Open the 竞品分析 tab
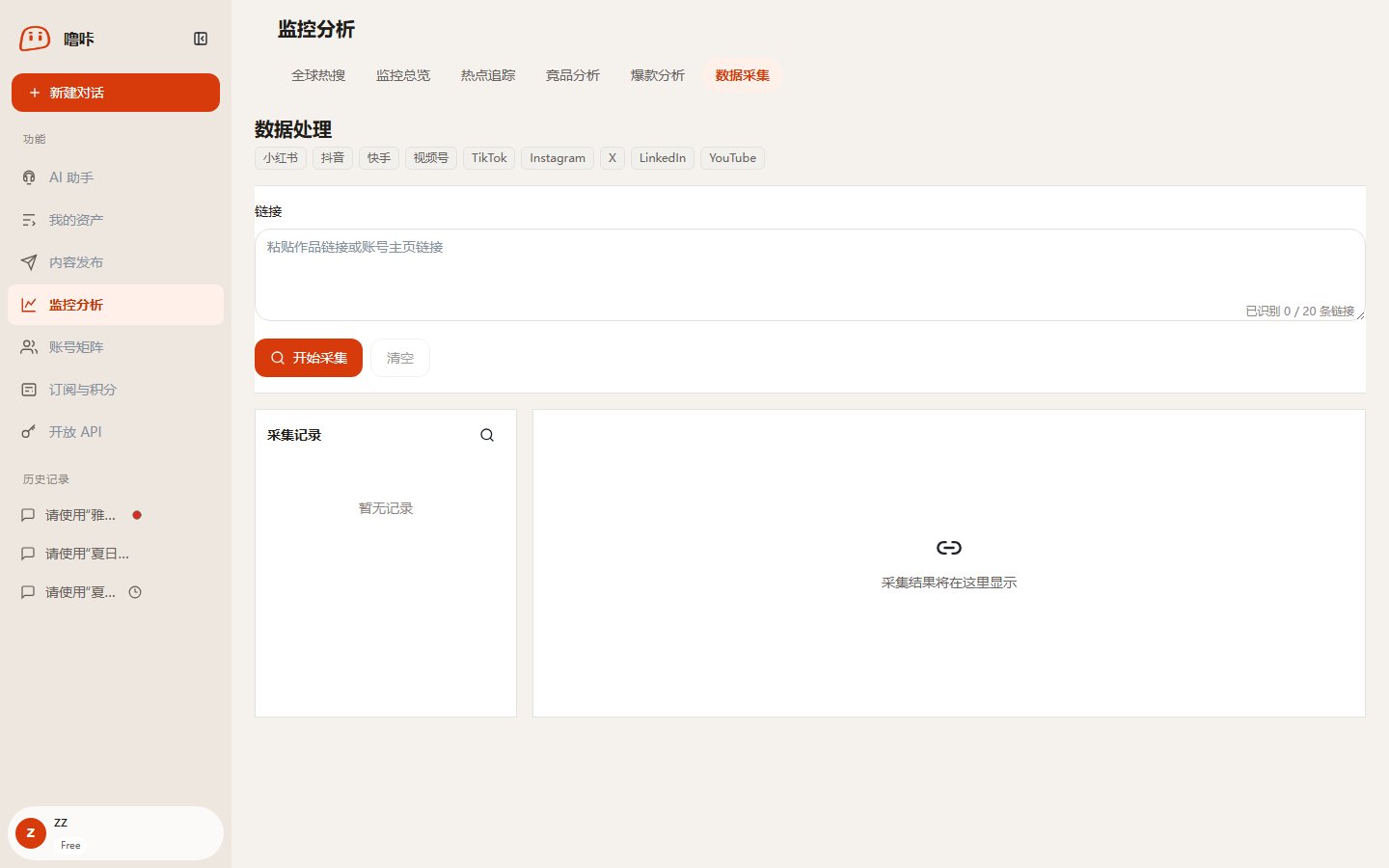The width and height of the screenshot is (1389, 868). (x=573, y=75)
